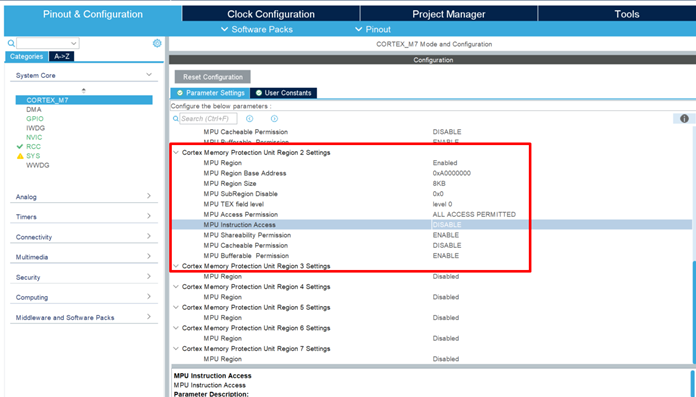The image size is (696, 397).
Task: Go to next search result arrow icon
Action: [274, 119]
